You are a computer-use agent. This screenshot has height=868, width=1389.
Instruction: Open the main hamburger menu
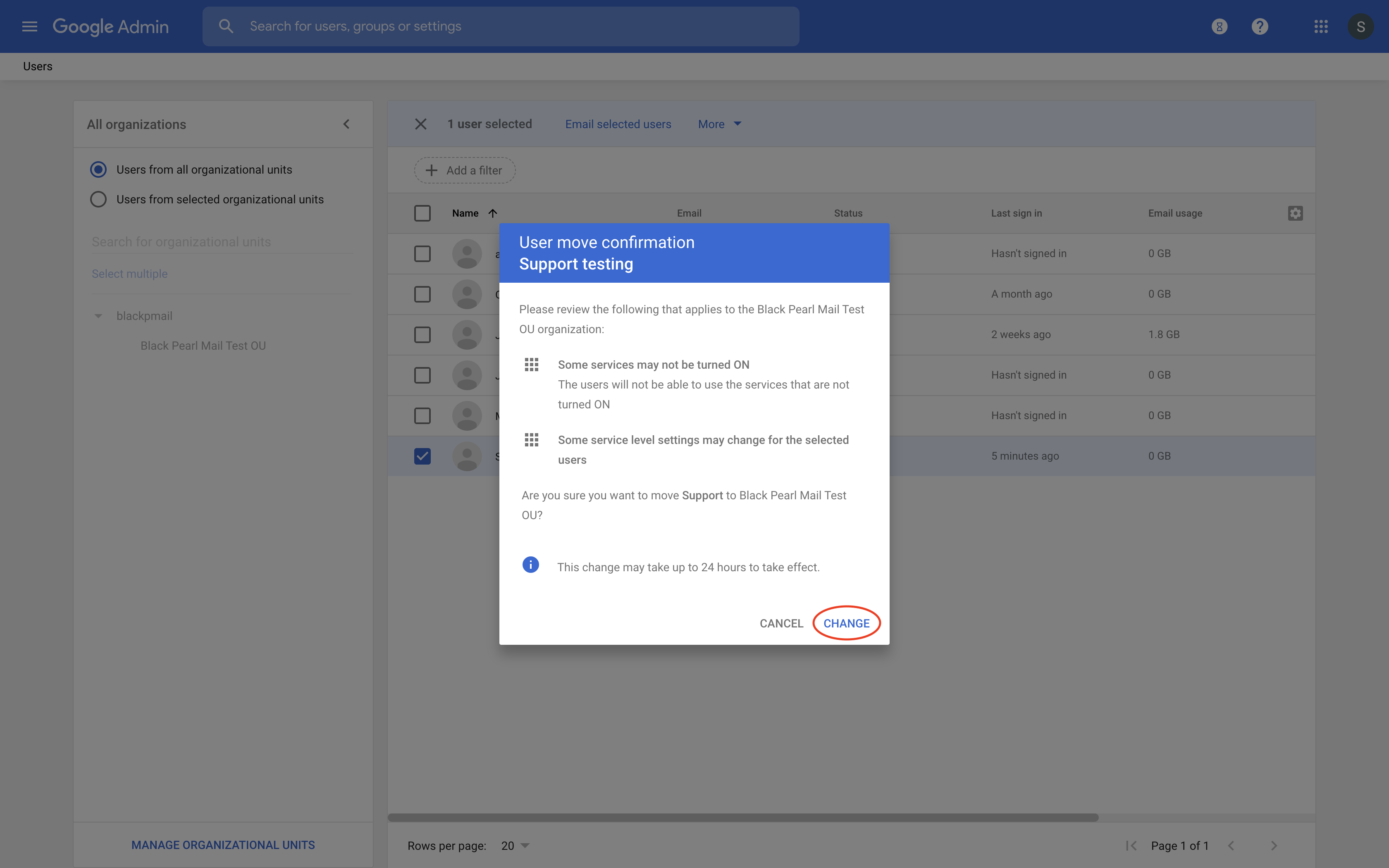pyautogui.click(x=29, y=26)
